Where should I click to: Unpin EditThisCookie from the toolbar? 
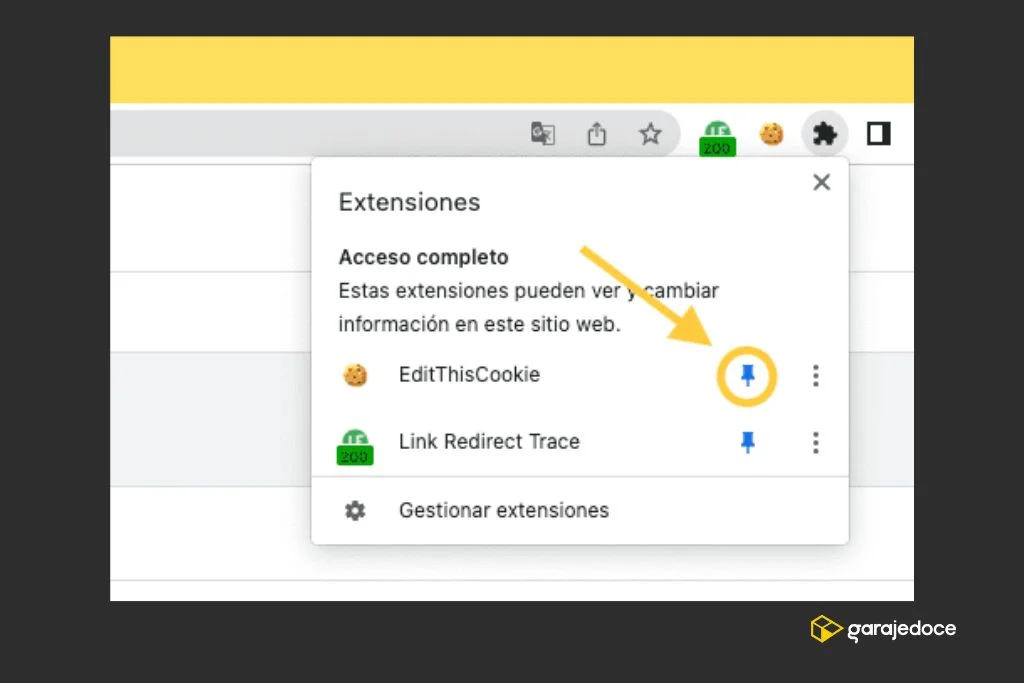(748, 375)
